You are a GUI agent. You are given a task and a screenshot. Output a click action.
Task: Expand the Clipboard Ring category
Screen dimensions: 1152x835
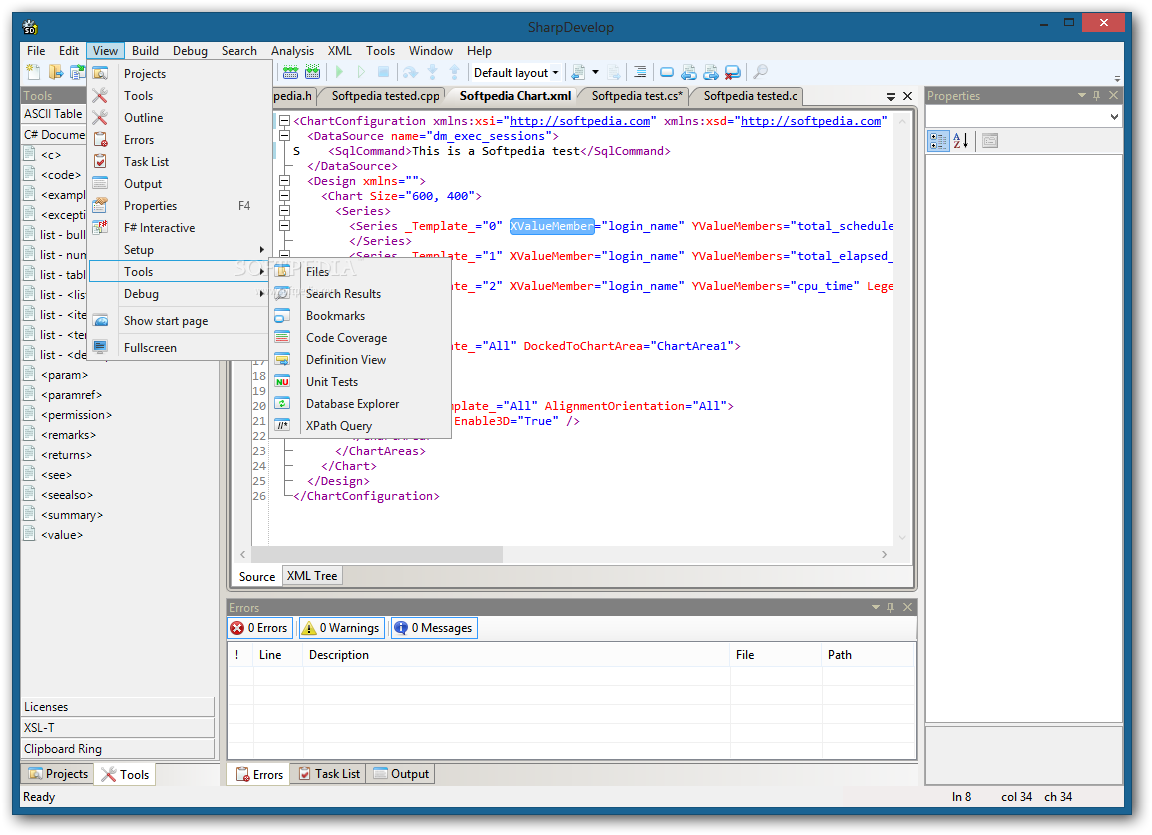[x=118, y=748]
